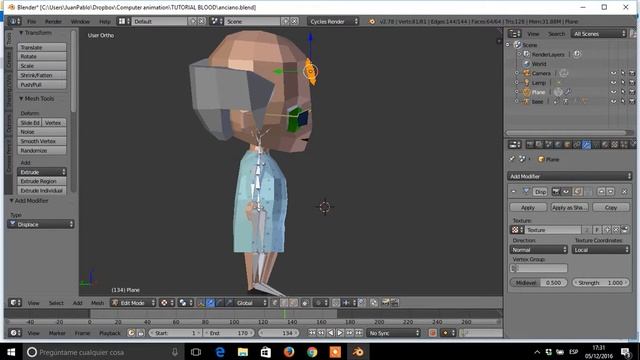This screenshot has height=360, width=640.
Task: Open the Cycles Render engine dropdown
Action: pos(333,21)
